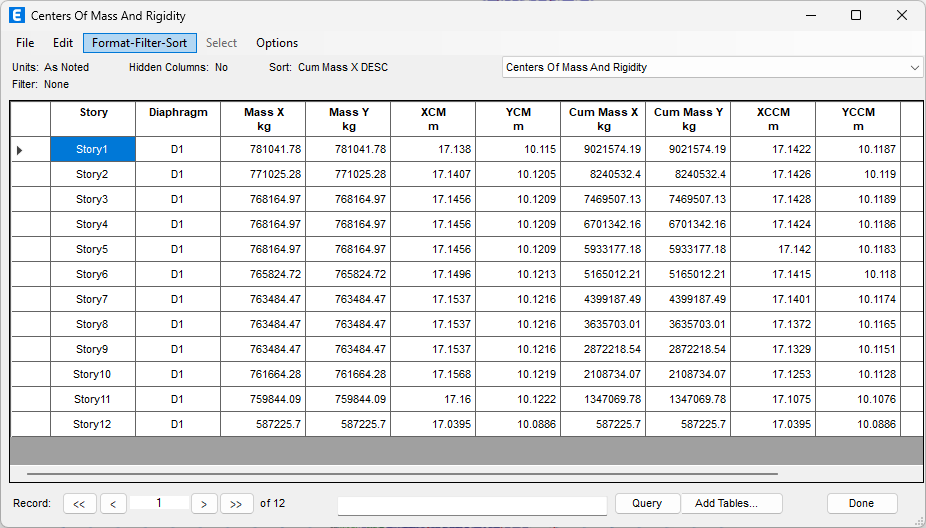Click Mass X value 771025.28 in Story2 row
Screen dimensions: 926x528
coord(263,174)
